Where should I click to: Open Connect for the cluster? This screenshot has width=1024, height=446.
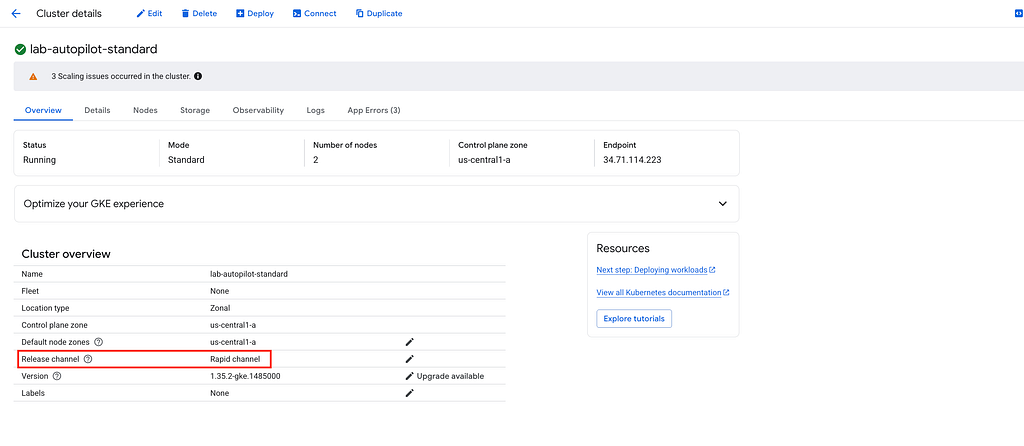[315, 13]
